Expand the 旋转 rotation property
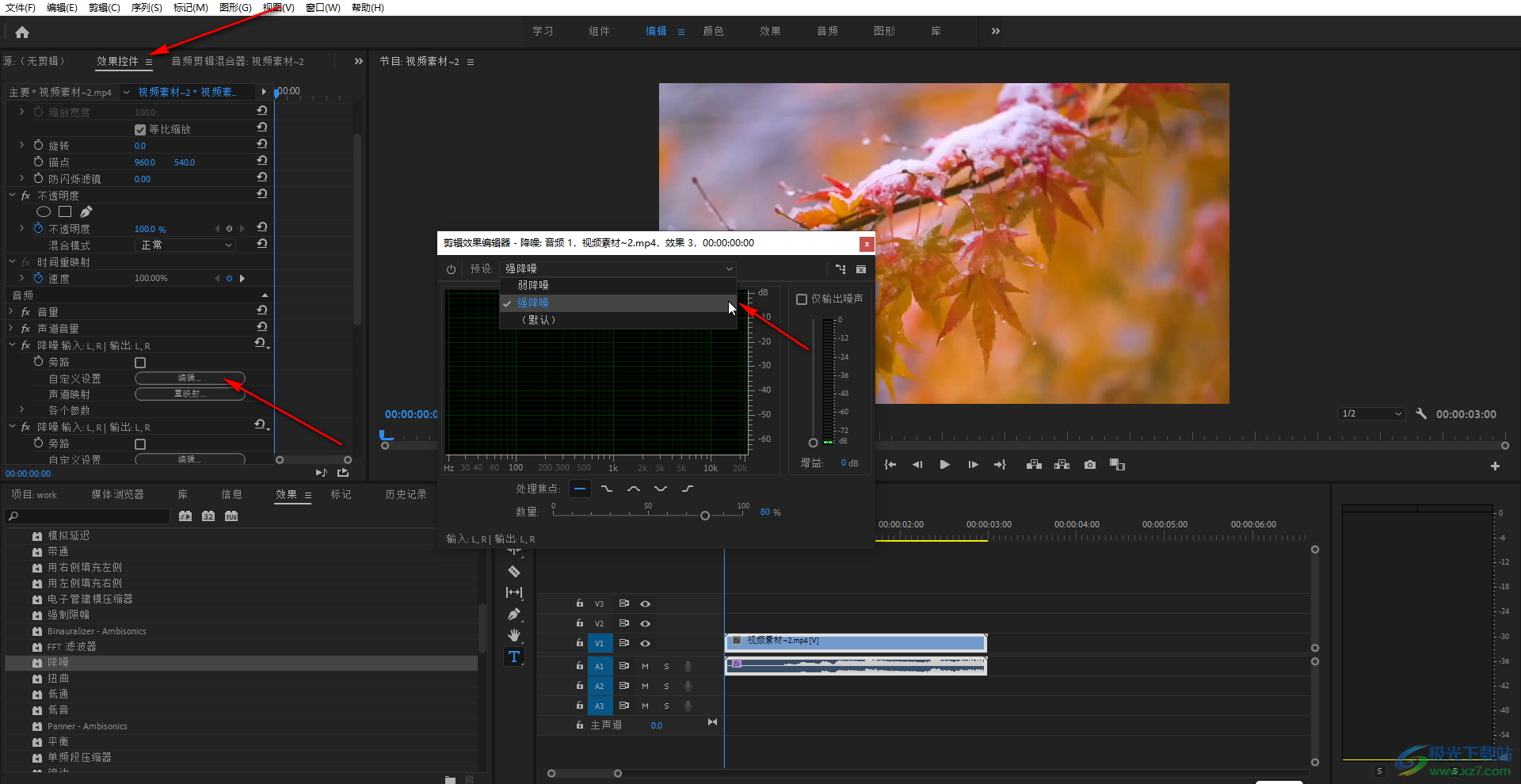The width and height of the screenshot is (1521, 784). [21, 145]
